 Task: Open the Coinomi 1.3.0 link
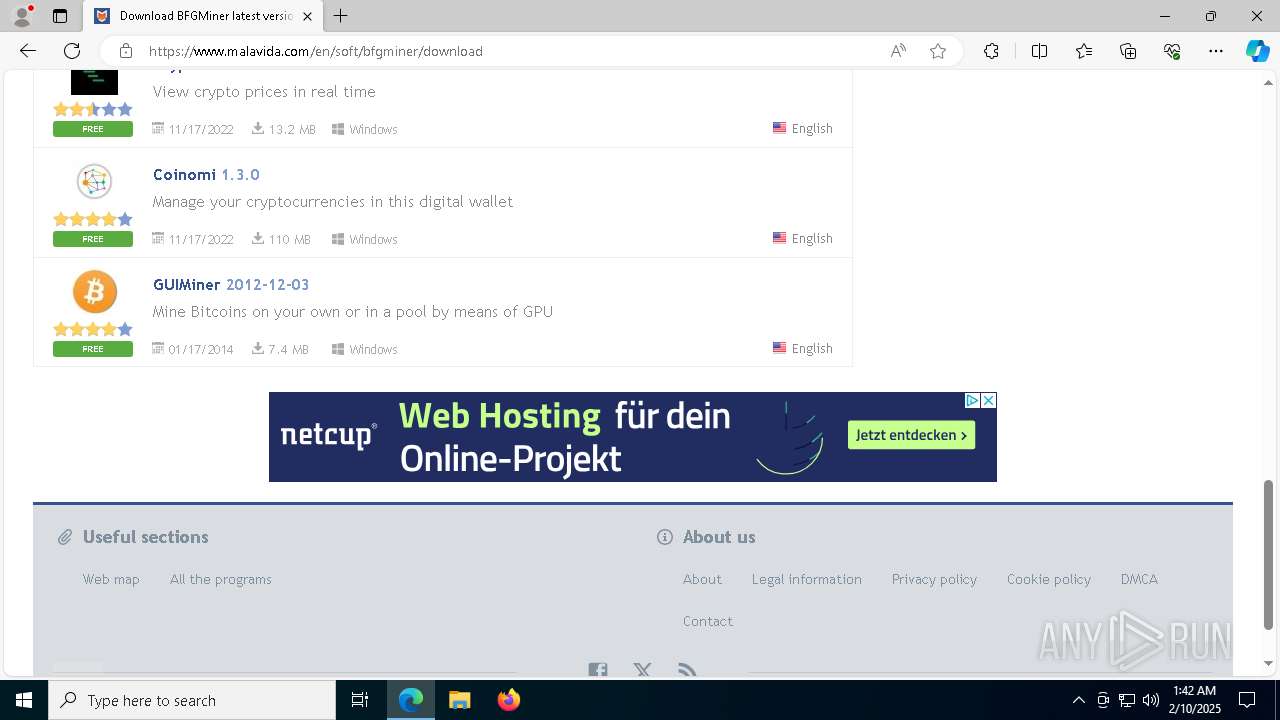(x=206, y=174)
